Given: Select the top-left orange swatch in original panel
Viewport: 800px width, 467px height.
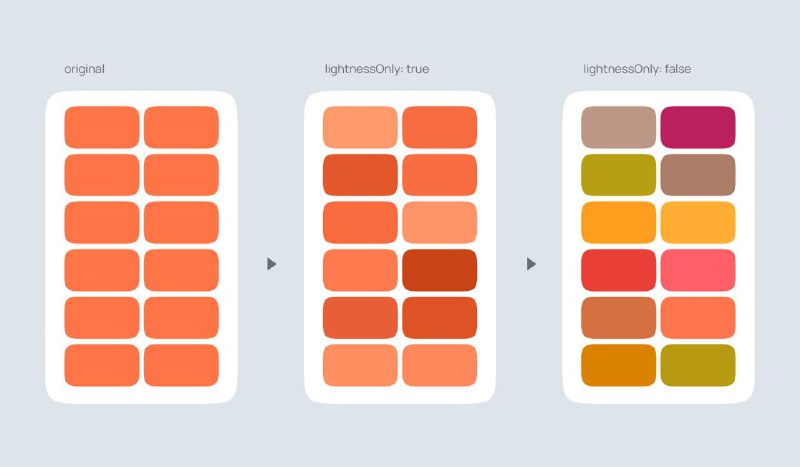Looking at the screenshot, I should 102,127.
